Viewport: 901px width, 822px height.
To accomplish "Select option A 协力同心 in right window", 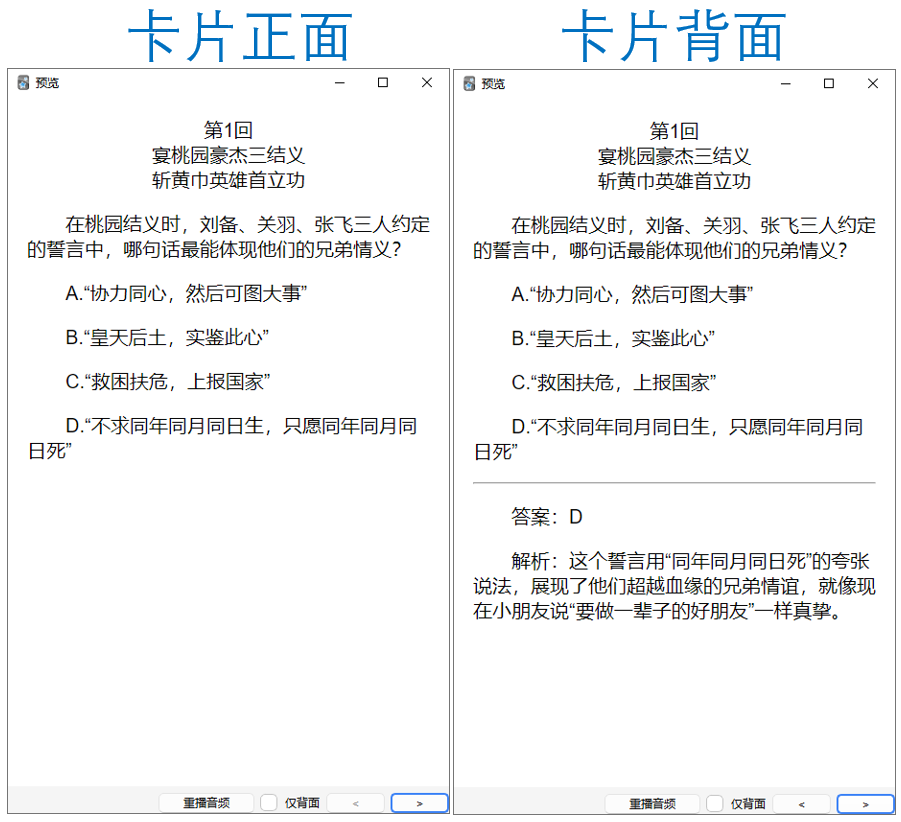I will point(632,295).
